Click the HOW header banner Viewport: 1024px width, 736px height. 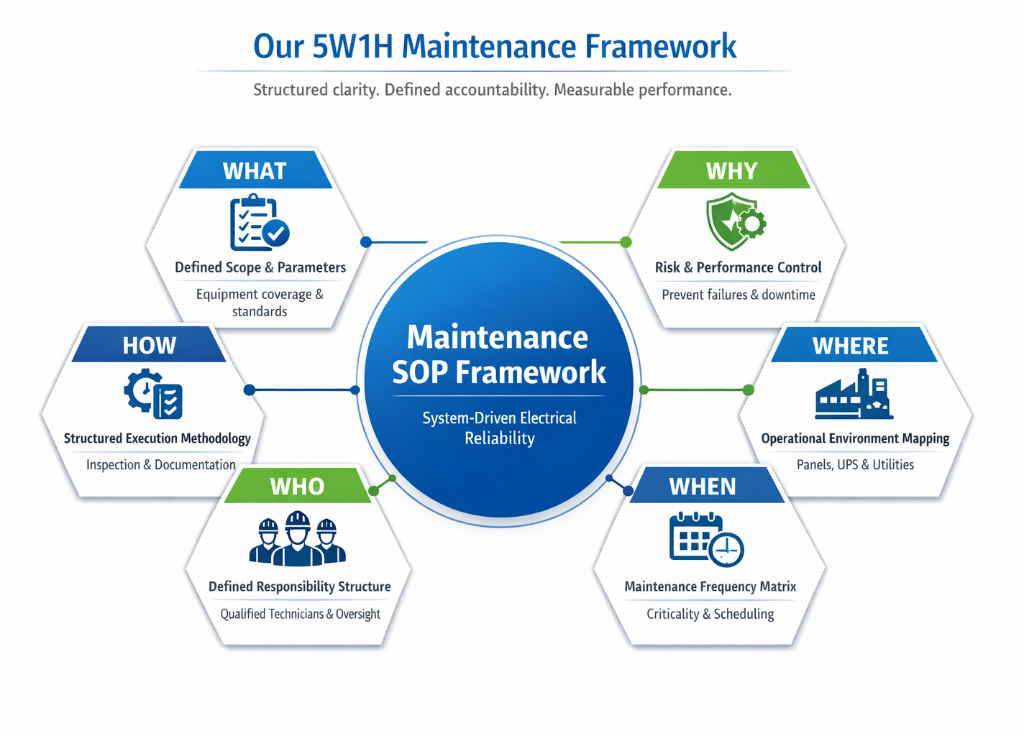[x=149, y=346]
